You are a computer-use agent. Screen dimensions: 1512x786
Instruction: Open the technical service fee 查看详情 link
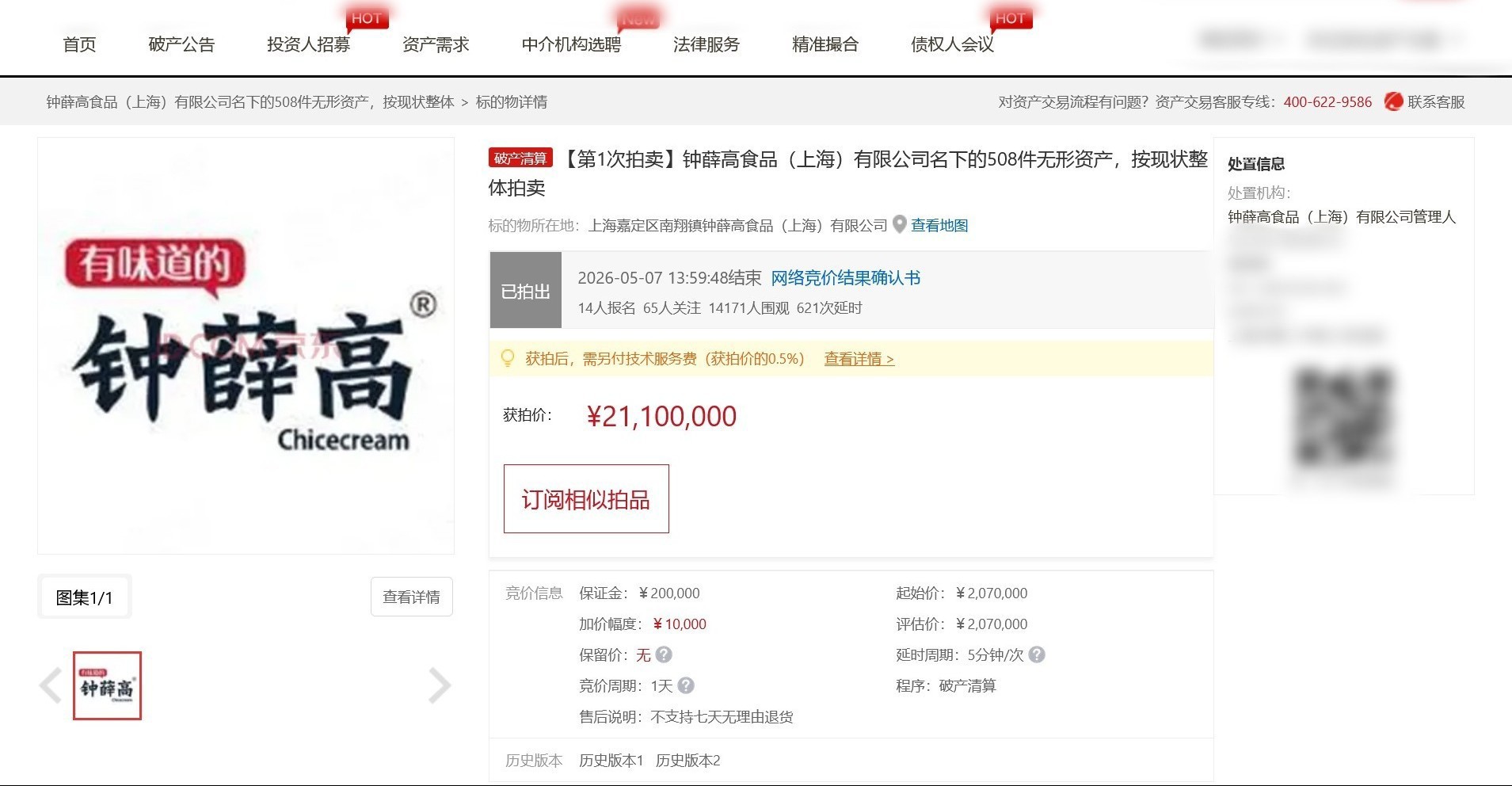[859, 359]
